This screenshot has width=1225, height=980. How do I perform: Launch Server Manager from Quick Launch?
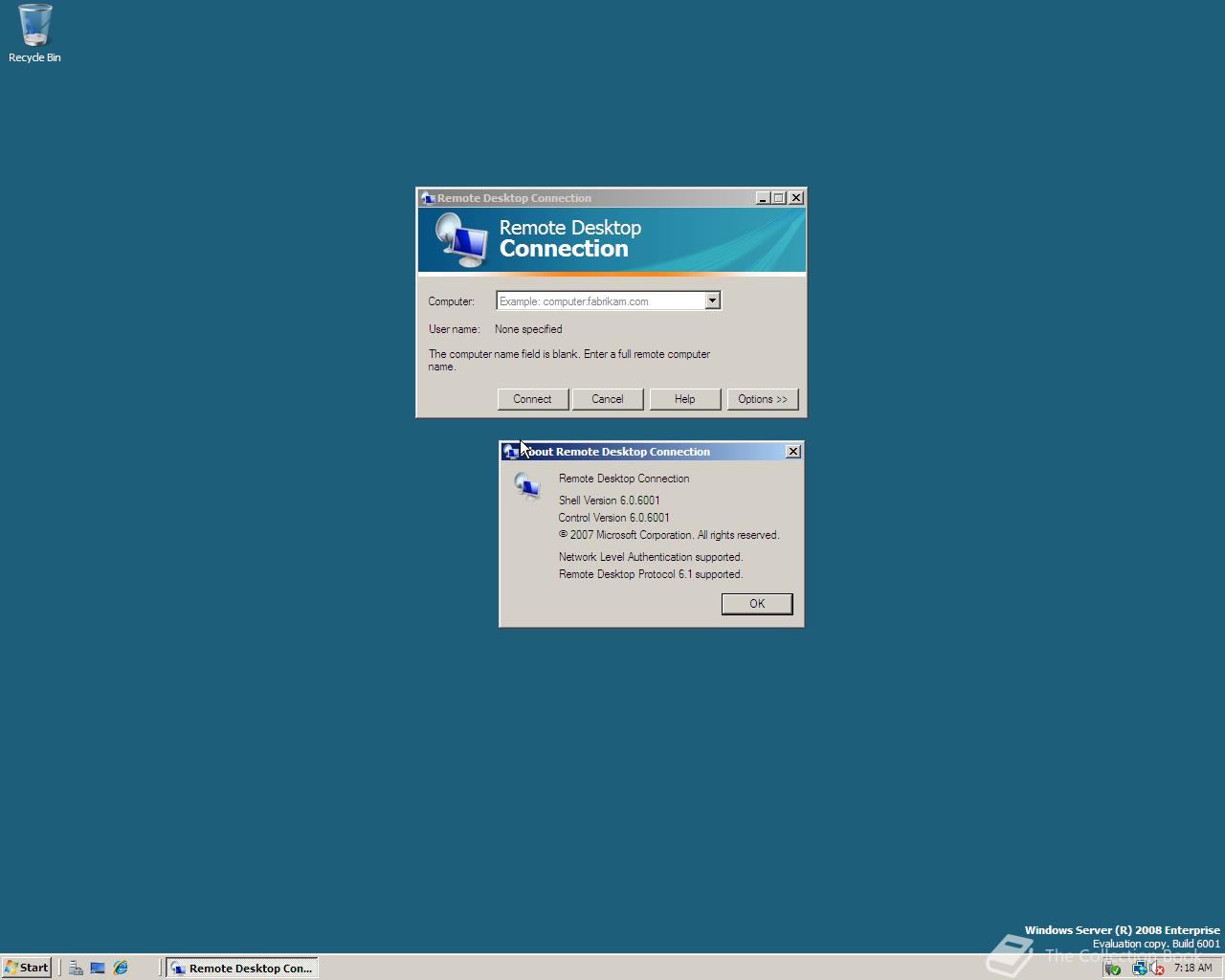click(x=76, y=968)
